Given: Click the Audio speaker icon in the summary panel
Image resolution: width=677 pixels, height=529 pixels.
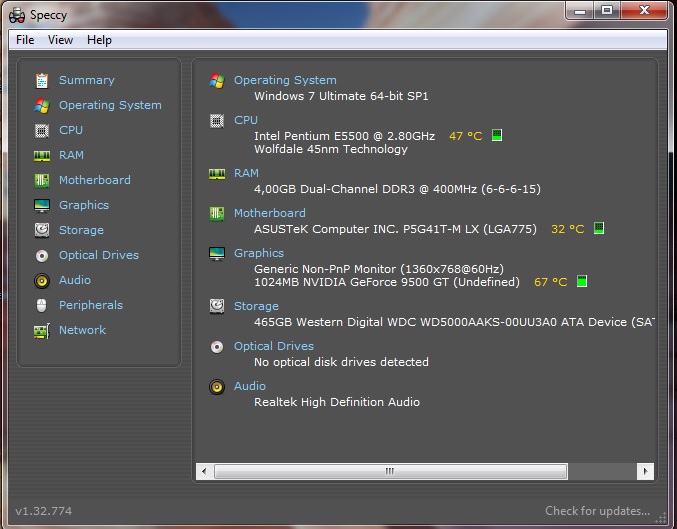Looking at the screenshot, I should (x=217, y=387).
